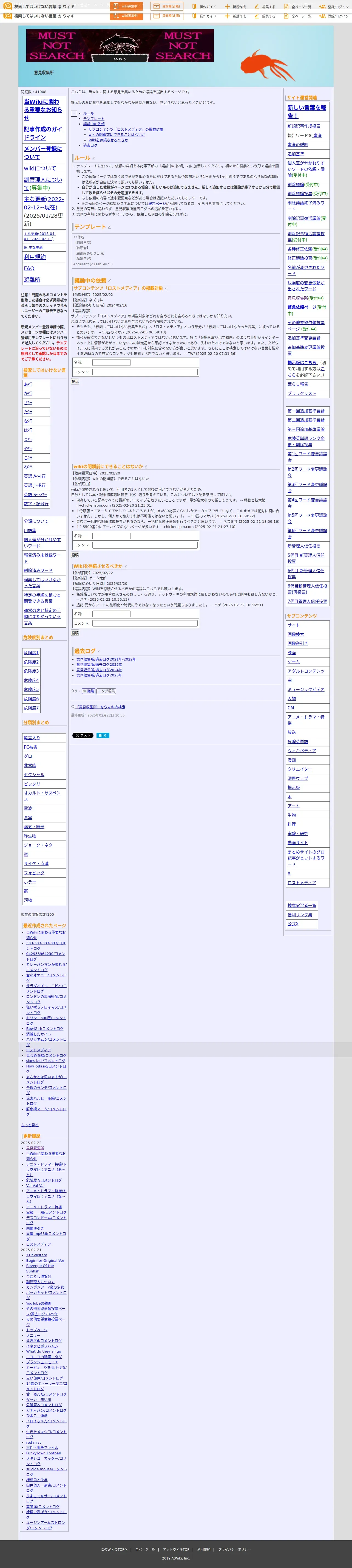Click このWikiのTOPへ in the footer
This screenshot has height=1568, width=352.
[x=114, y=1549]
